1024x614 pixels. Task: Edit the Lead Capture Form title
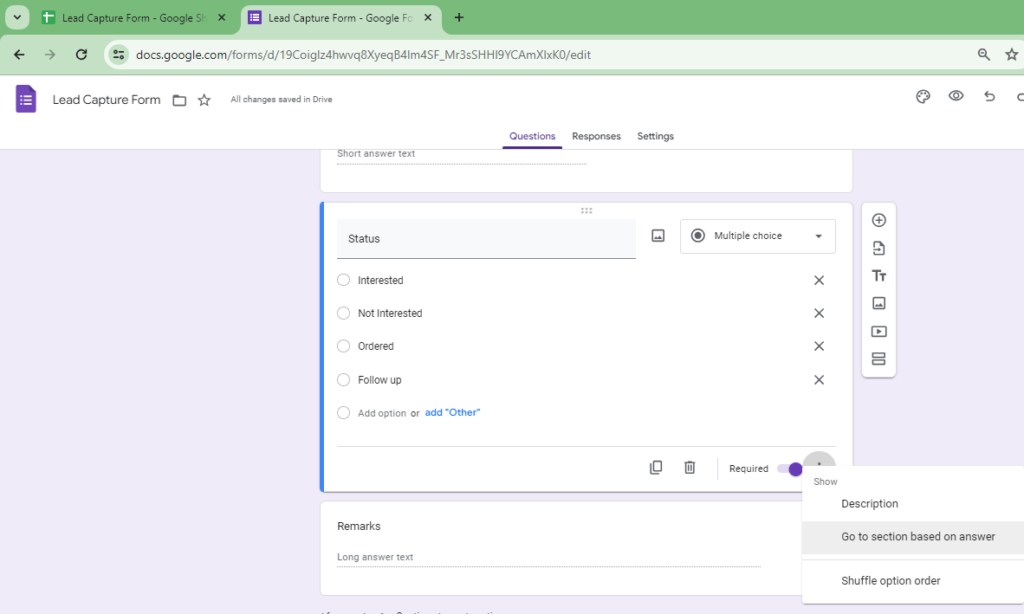coord(106,100)
